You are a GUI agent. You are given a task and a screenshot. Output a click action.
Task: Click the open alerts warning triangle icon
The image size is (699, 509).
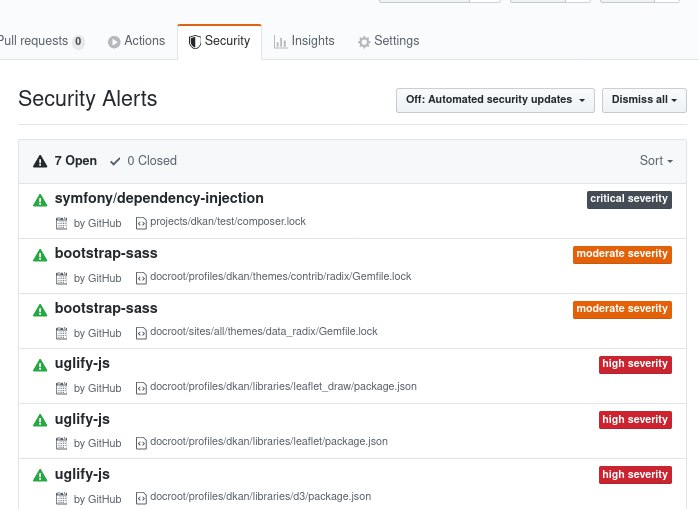coord(40,161)
